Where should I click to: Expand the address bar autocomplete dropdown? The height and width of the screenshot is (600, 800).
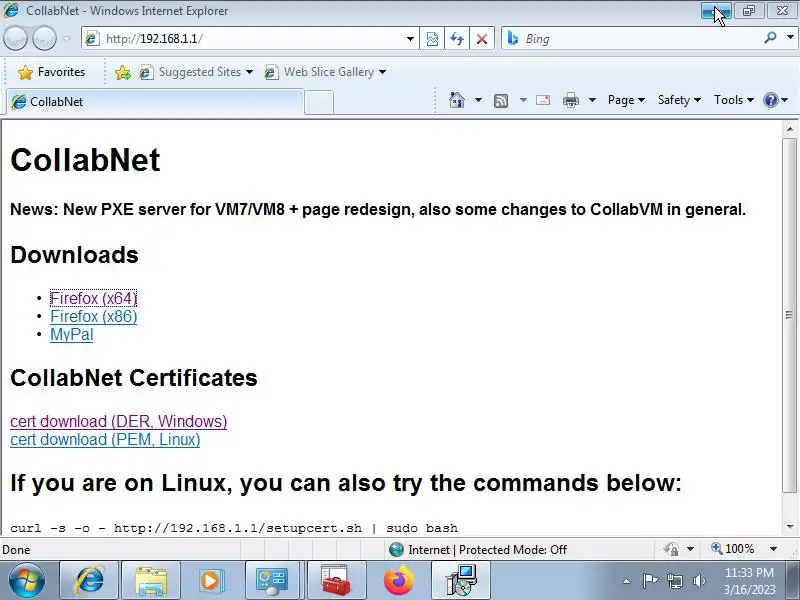tap(410, 39)
